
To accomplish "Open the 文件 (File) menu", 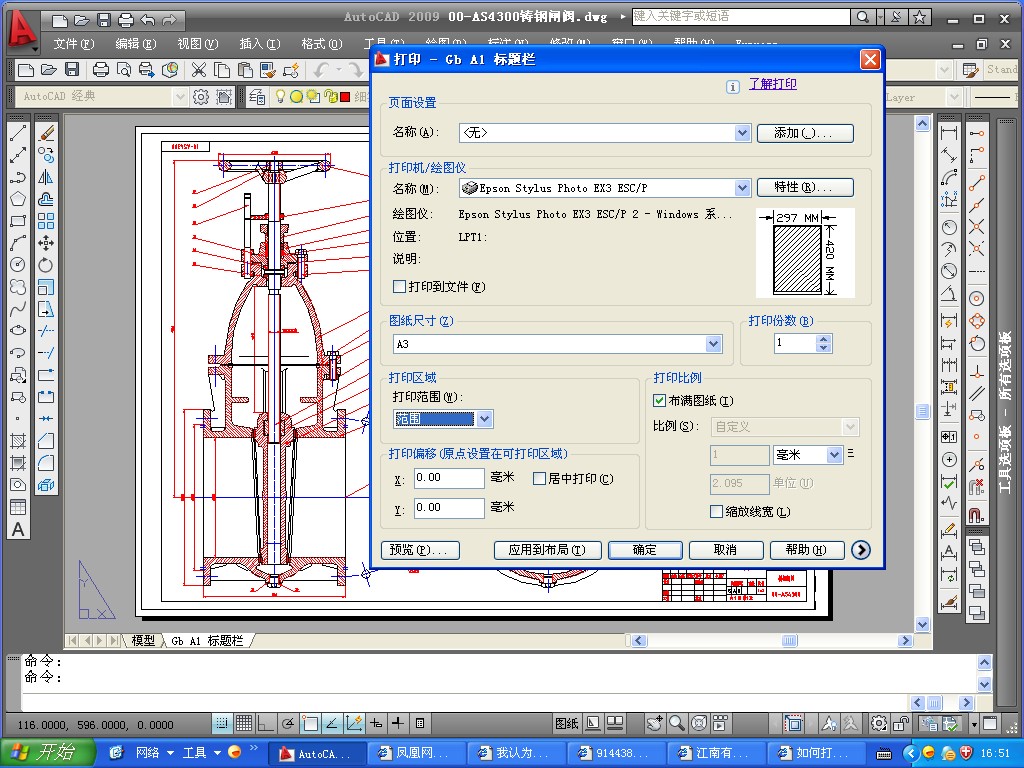I will (73, 44).
